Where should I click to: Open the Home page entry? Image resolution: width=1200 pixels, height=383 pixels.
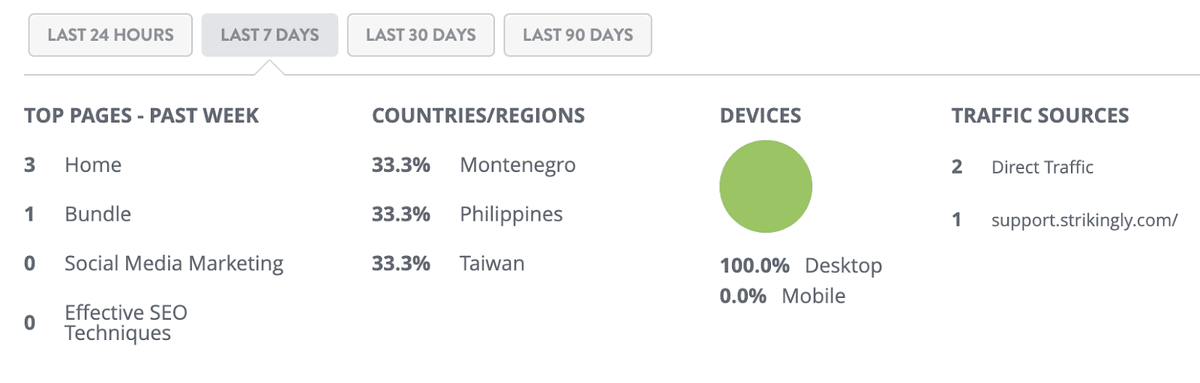tap(93, 165)
